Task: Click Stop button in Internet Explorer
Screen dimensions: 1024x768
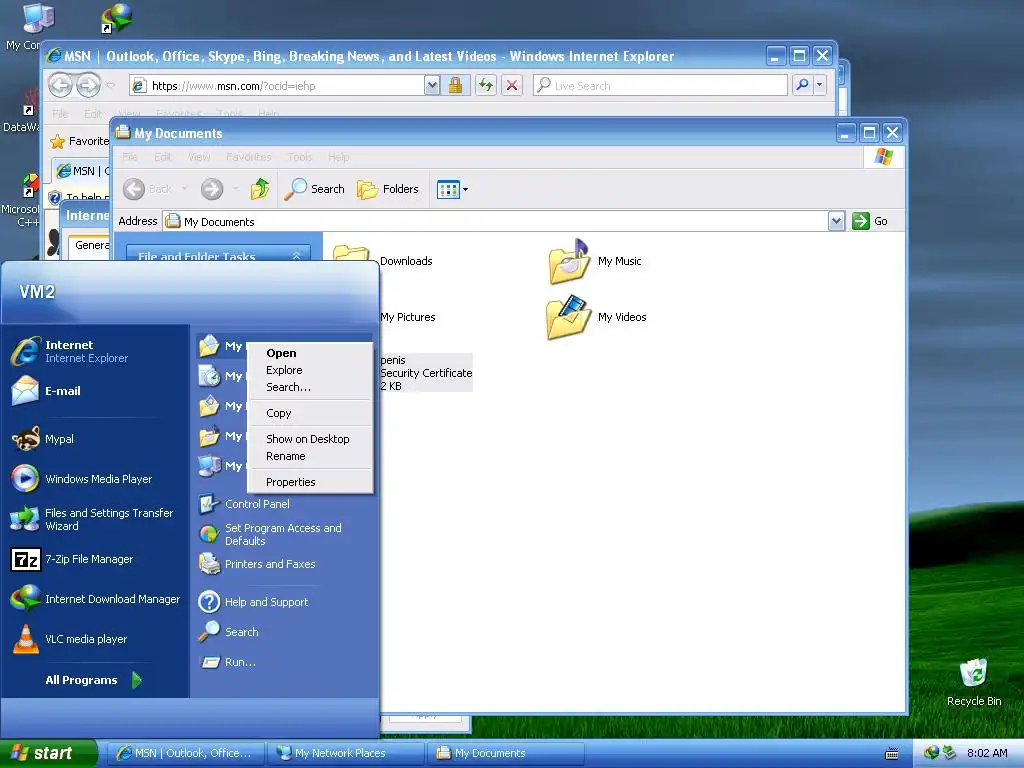Action: 512,86
